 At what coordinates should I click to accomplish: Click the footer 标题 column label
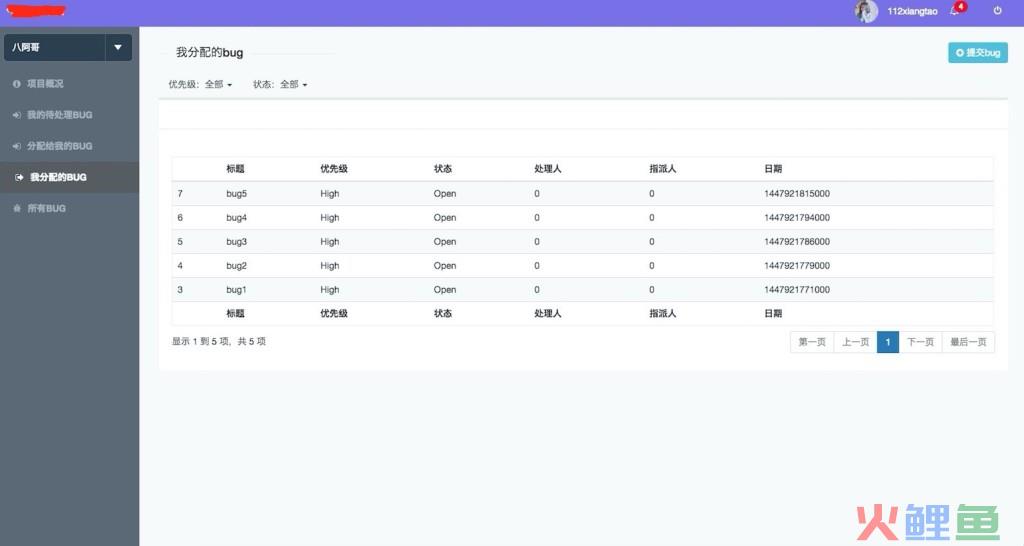click(235, 313)
